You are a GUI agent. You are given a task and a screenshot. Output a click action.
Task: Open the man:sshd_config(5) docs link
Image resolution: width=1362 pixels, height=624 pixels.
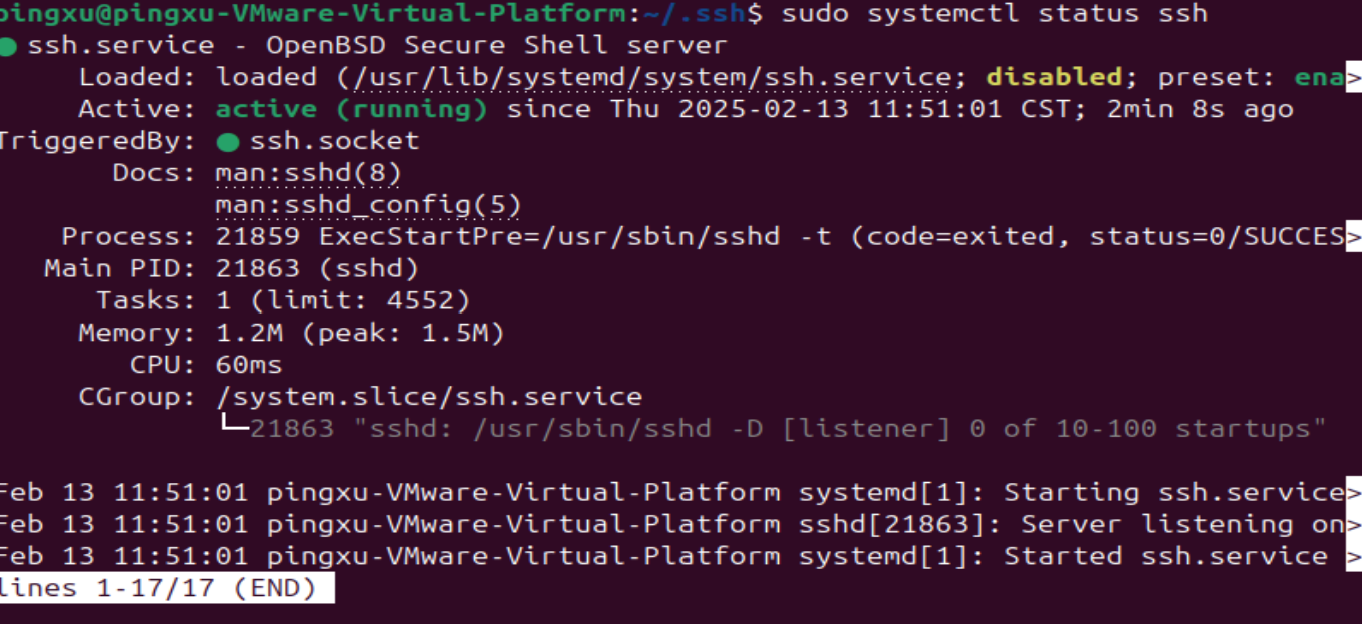pyautogui.click(x=368, y=206)
